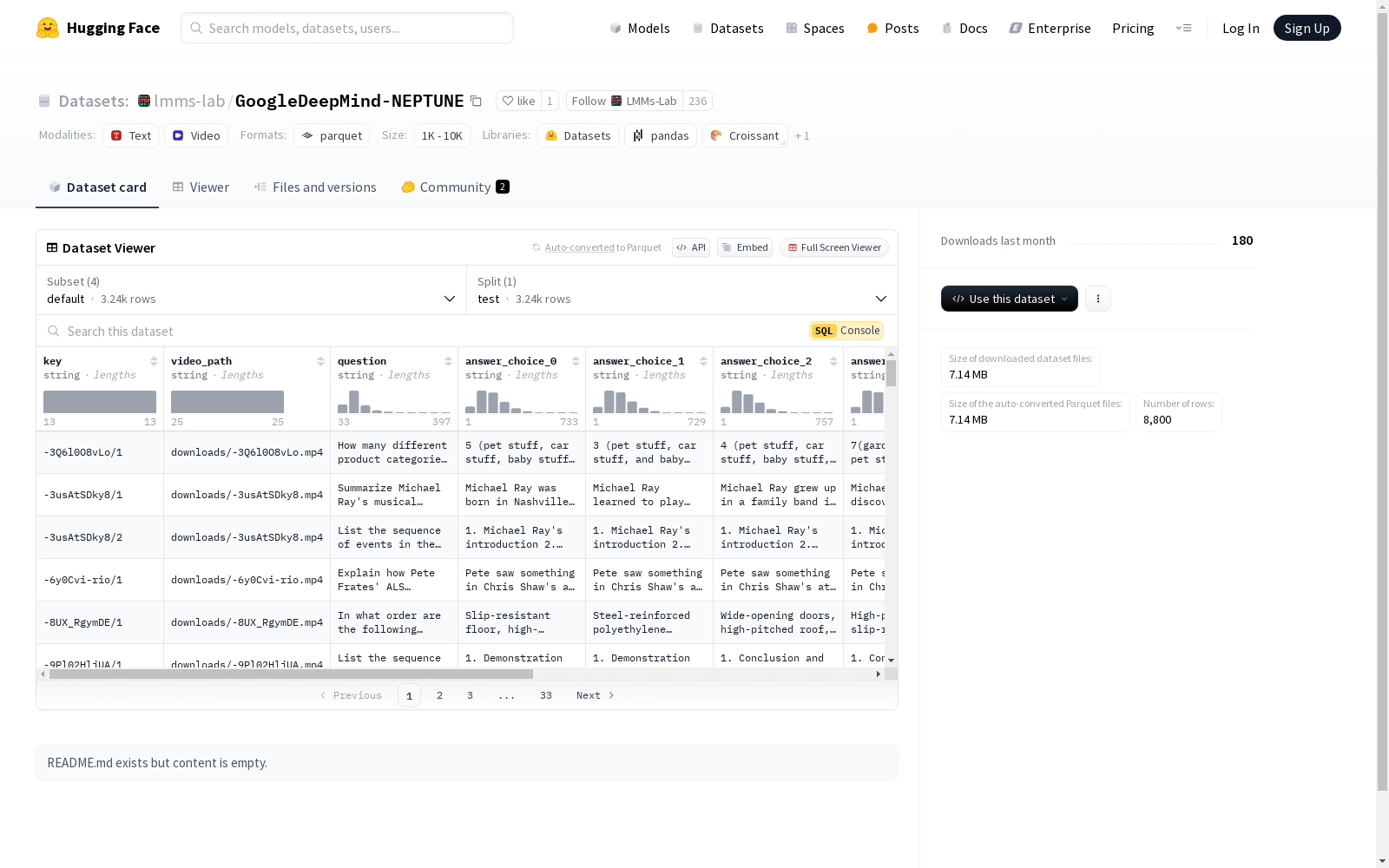Show the +1 more libraries
The height and width of the screenshot is (868, 1389).
pyautogui.click(x=802, y=135)
